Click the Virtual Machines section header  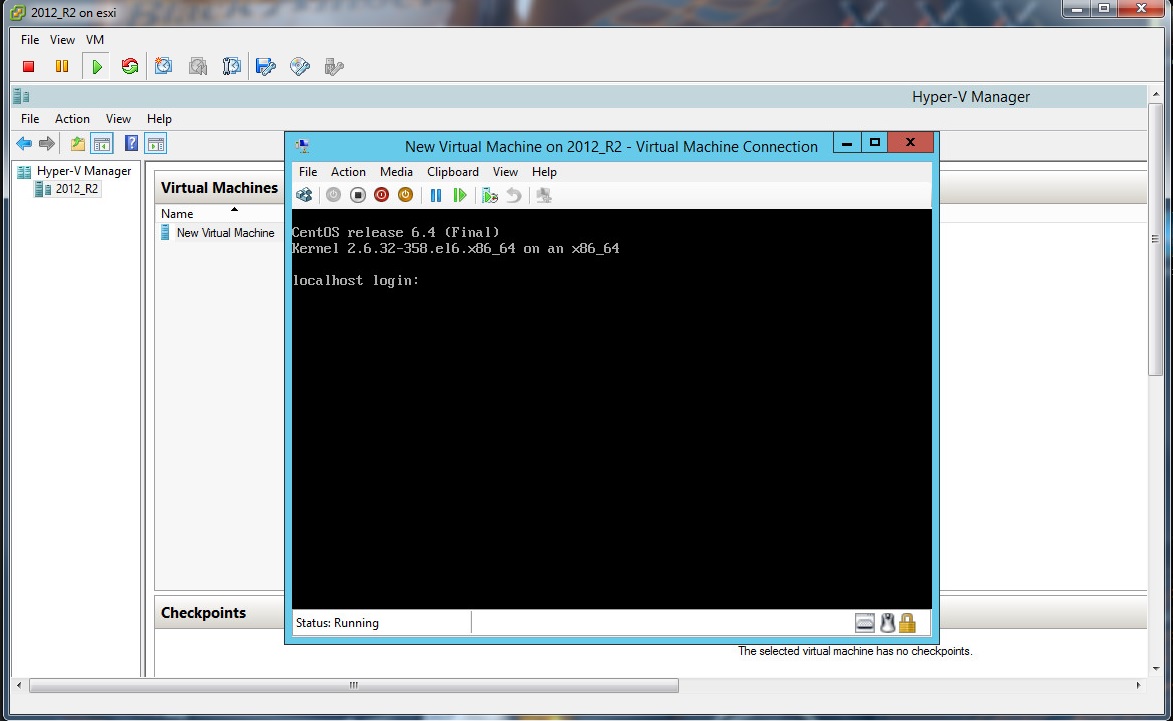tap(219, 188)
